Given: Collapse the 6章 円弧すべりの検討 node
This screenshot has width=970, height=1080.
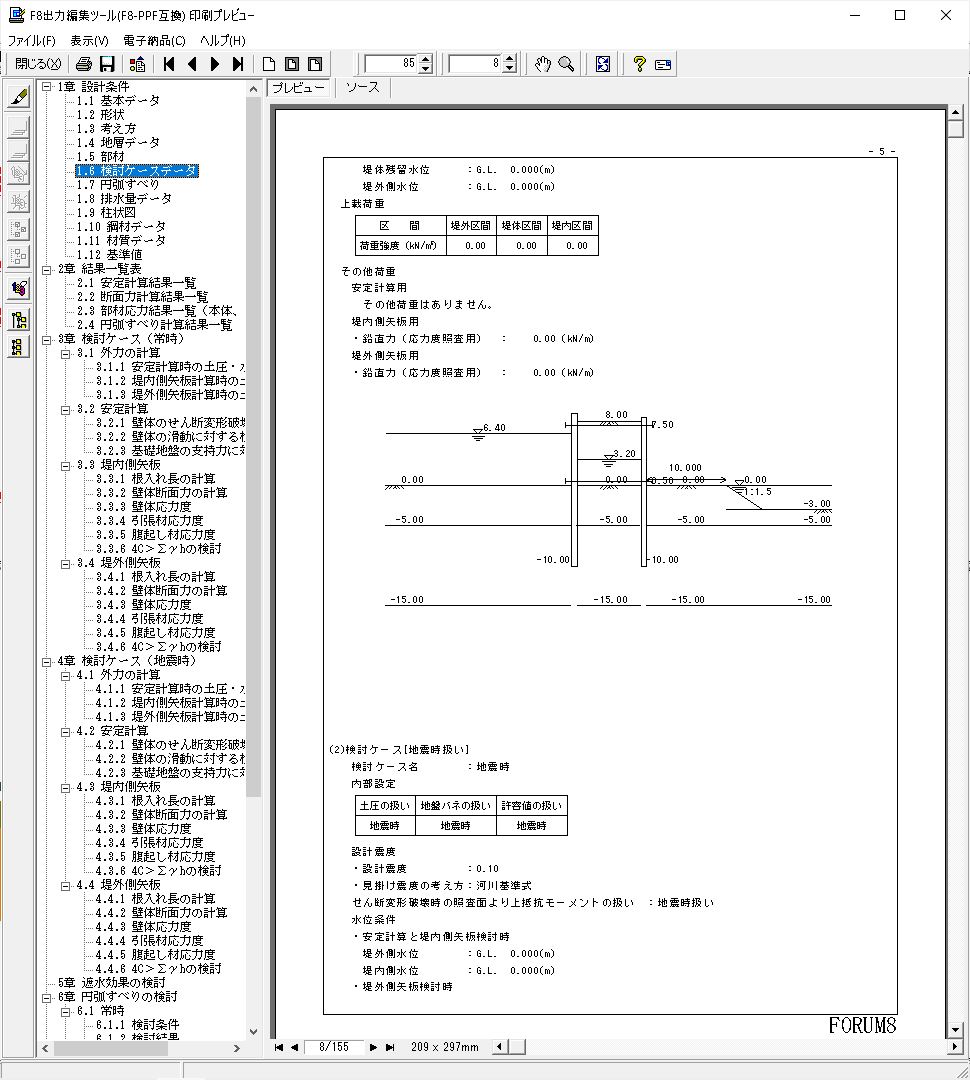Looking at the screenshot, I should 47,997.
